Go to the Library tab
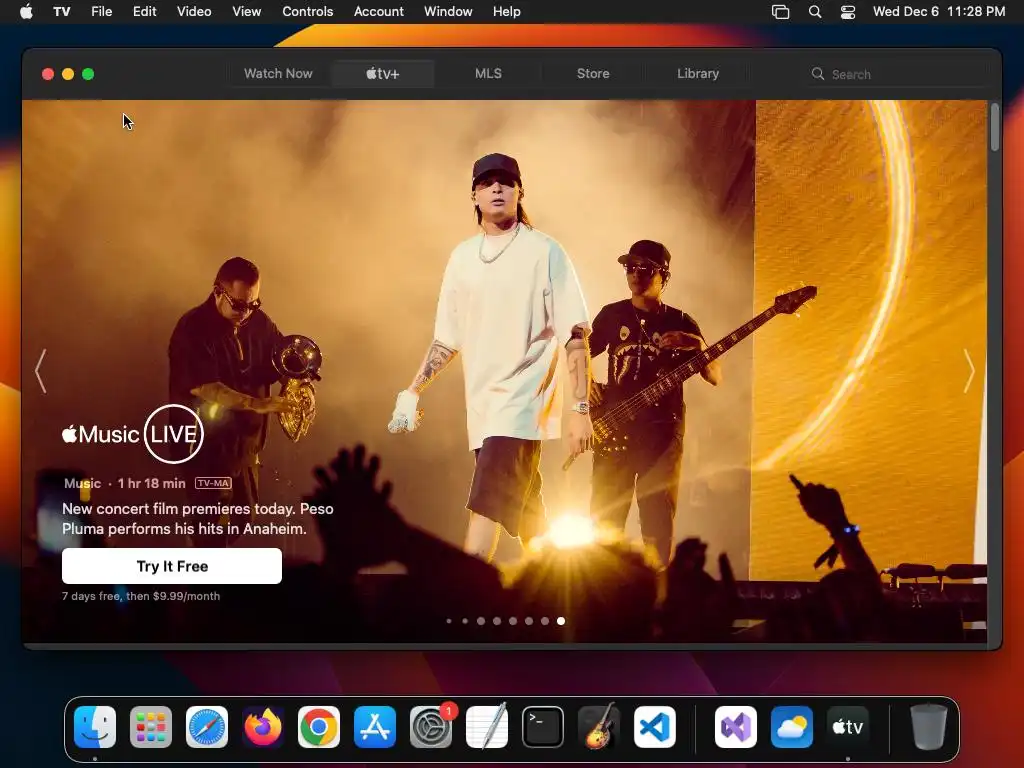The width and height of the screenshot is (1024, 768). 697,74
